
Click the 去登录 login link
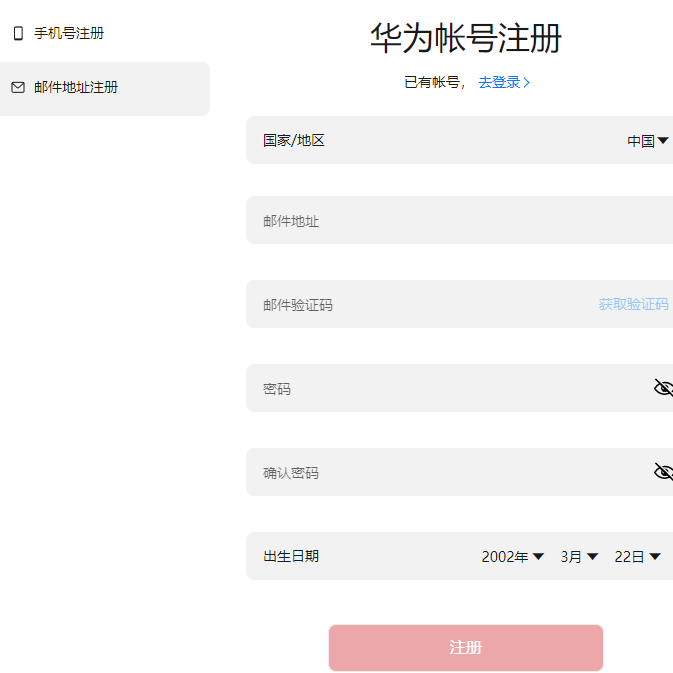(x=499, y=83)
